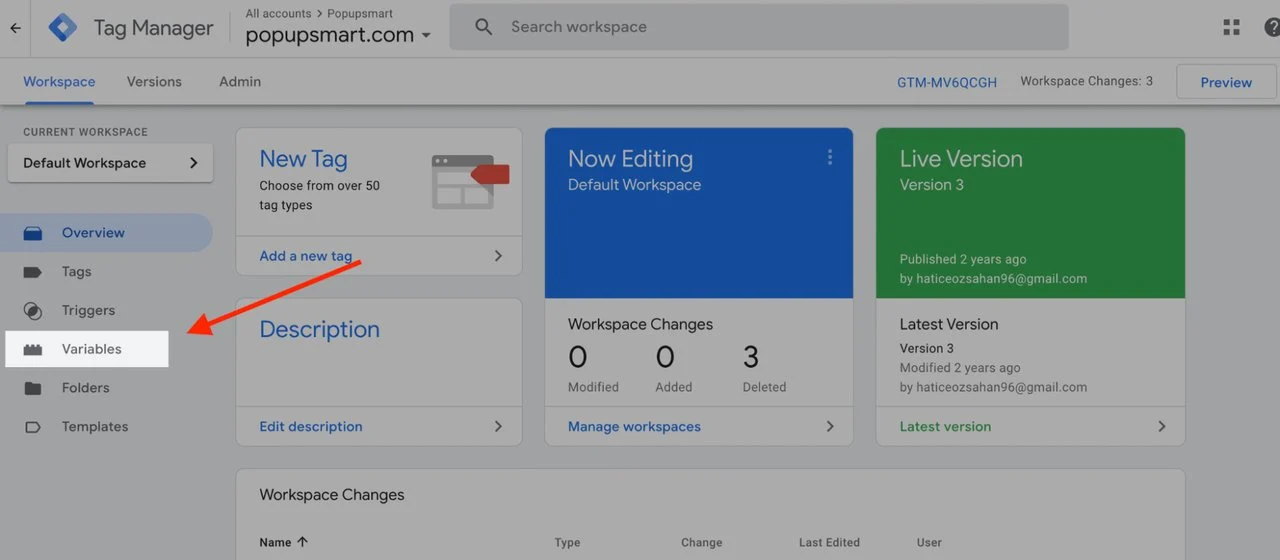The height and width of the screenshot is (560, 1280).
Task: Click the Tag Manager logo icon
Action: point(63,28)
